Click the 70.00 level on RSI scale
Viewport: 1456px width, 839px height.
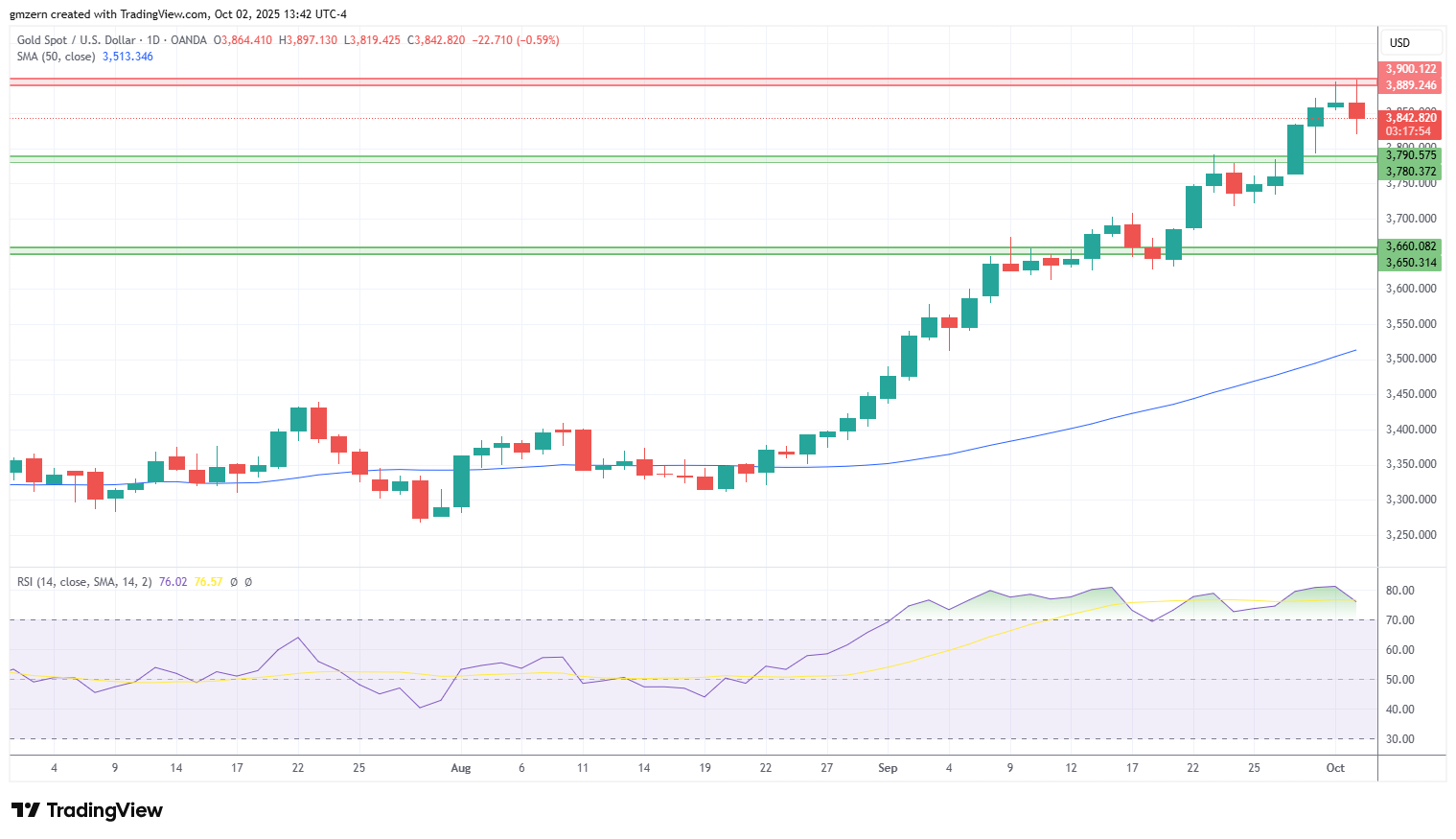(x=1399, y=620)
